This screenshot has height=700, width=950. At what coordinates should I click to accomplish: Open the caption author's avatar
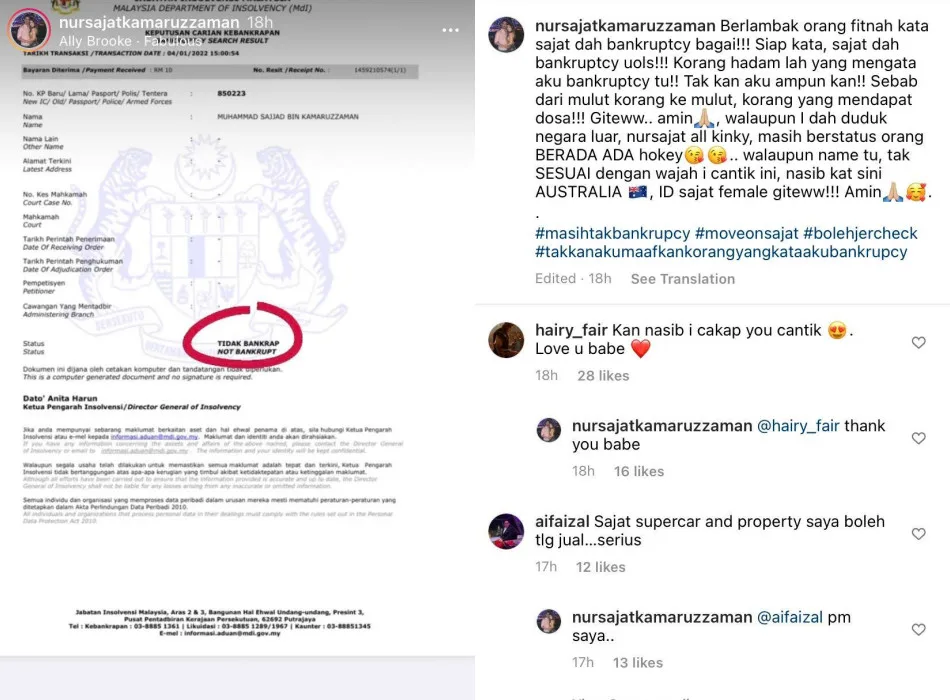506,35
